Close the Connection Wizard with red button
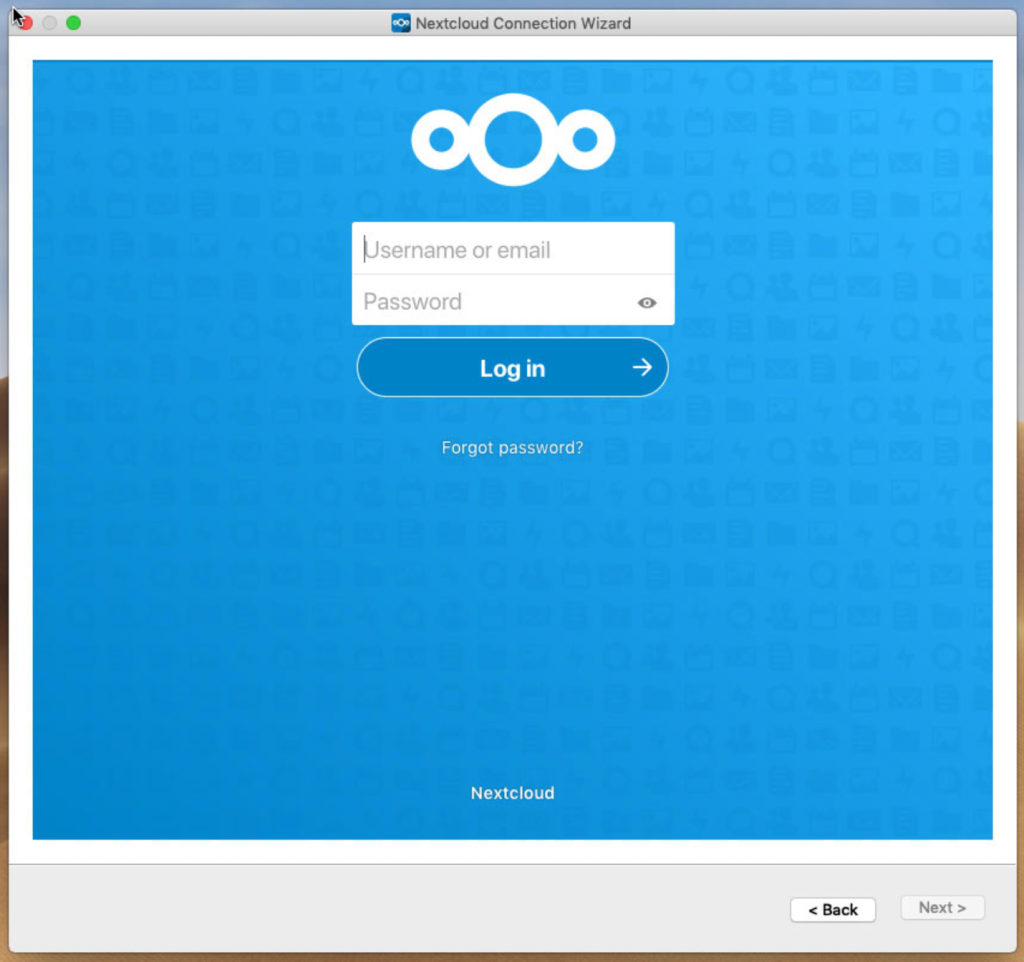Image resolution: width=1024 pixels, height=962 pixels. pos(25,23)
